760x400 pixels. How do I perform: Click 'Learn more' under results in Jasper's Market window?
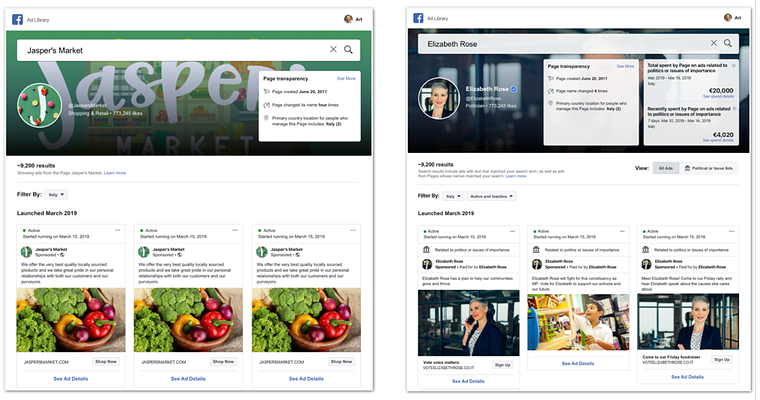pos(115,173)
